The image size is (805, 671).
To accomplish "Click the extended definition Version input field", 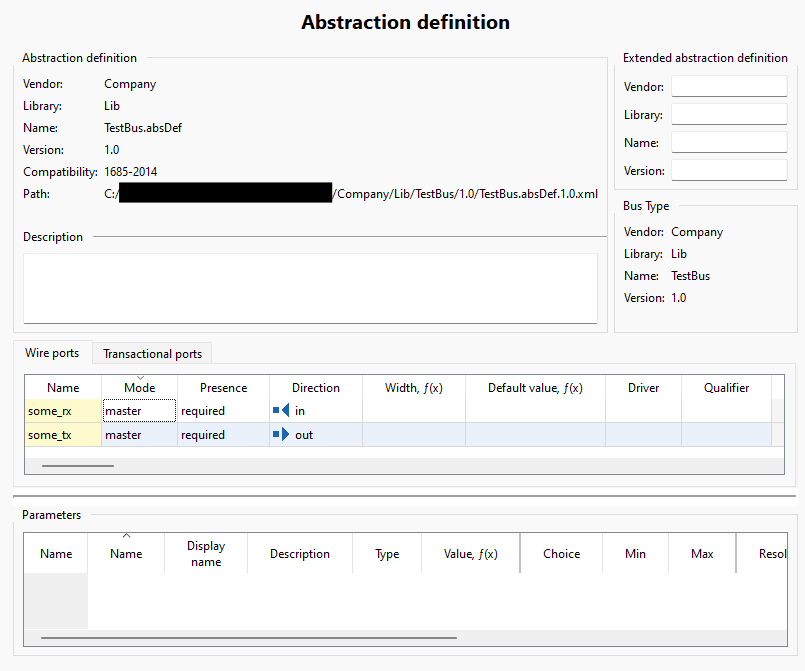I will coord(729,170).
